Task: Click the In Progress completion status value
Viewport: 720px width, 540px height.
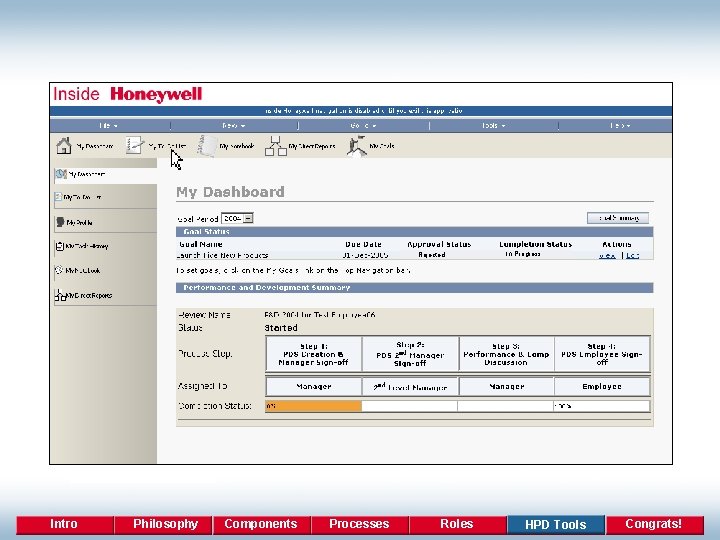Action: click(522, 254)
